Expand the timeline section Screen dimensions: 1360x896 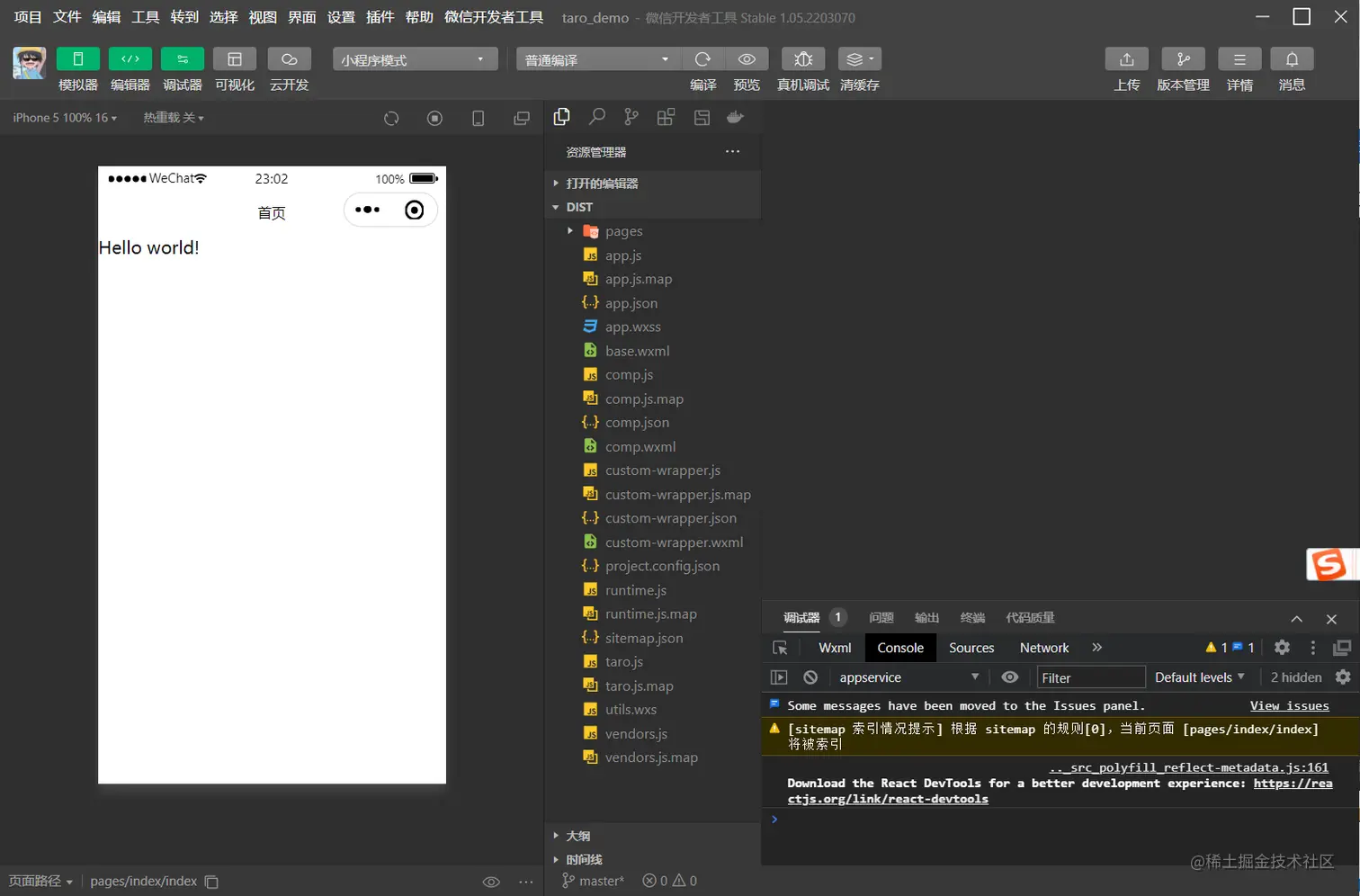[x=653, y=859]
